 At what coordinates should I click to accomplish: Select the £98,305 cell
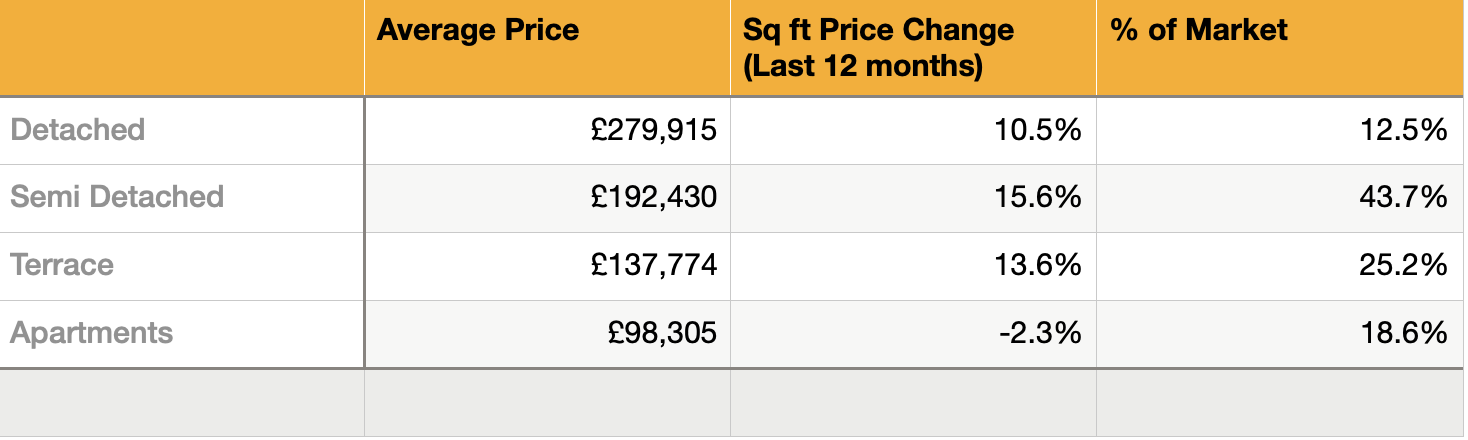(547, 334)
